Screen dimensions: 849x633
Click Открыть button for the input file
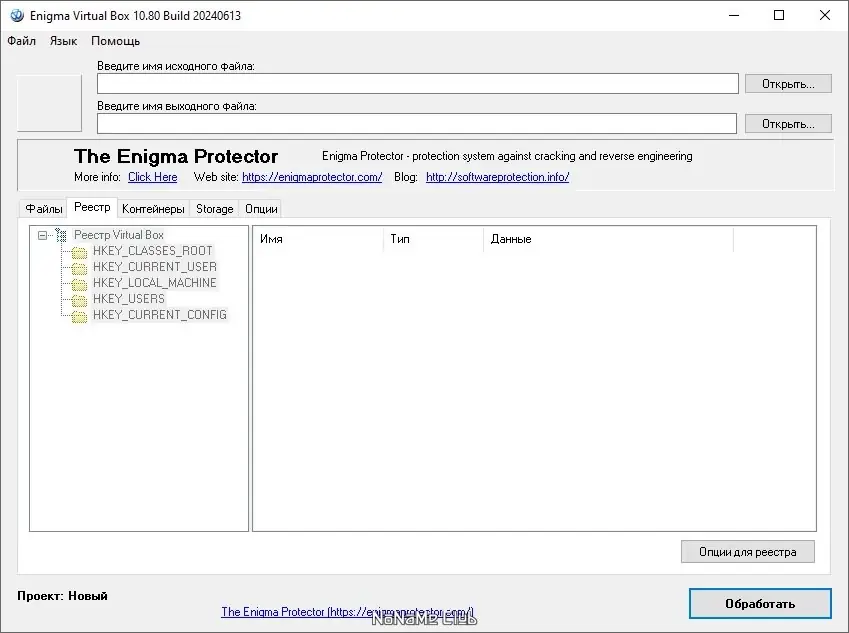tap(787, 84)
